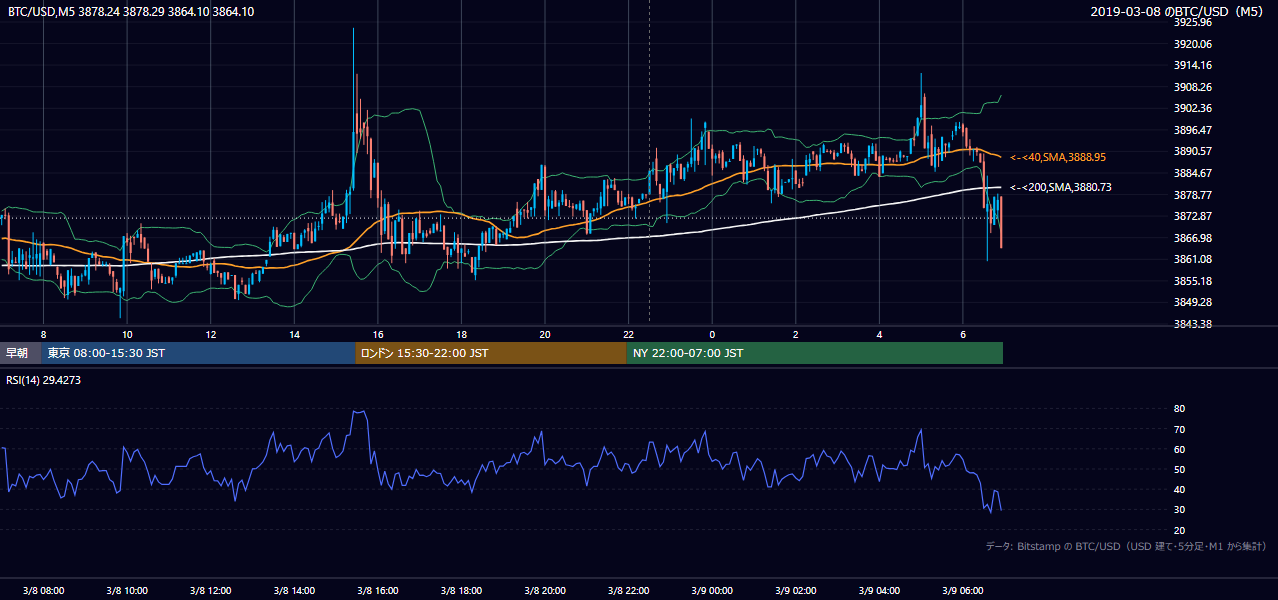
Task: Click RSI scale level 40
Action: point(1179,489)
